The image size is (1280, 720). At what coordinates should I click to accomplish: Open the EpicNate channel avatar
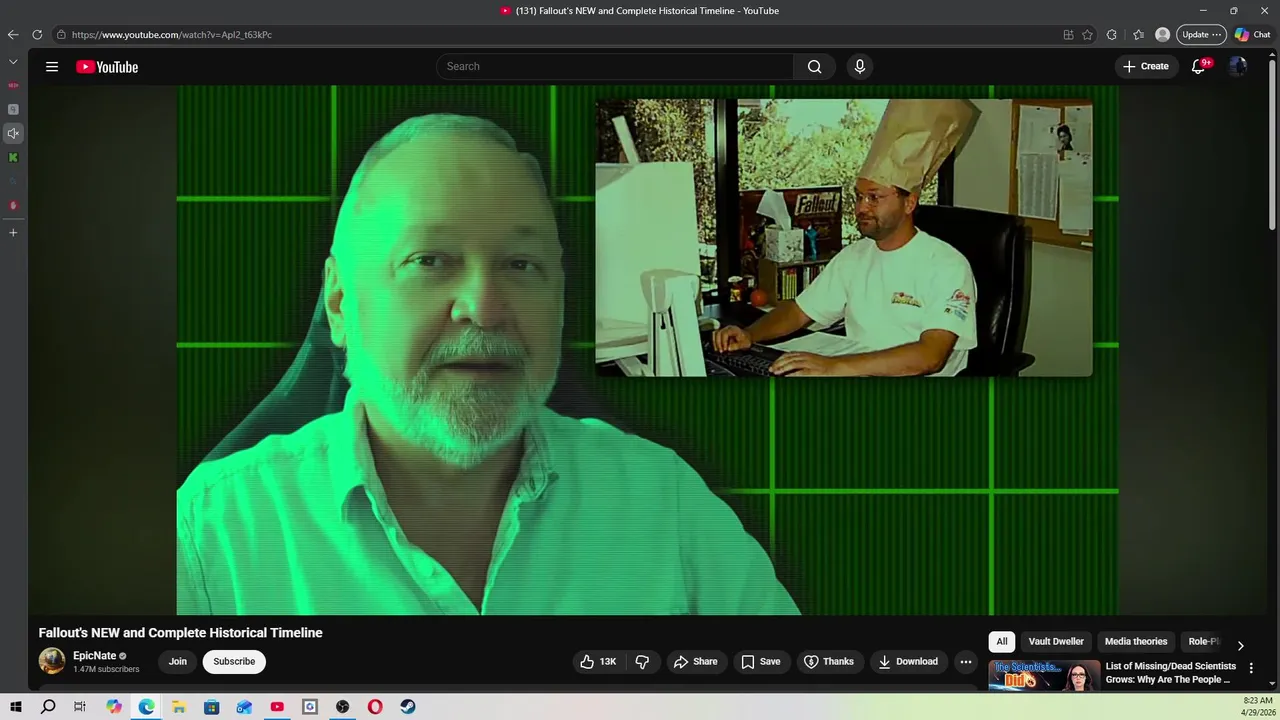click(52, 661)
